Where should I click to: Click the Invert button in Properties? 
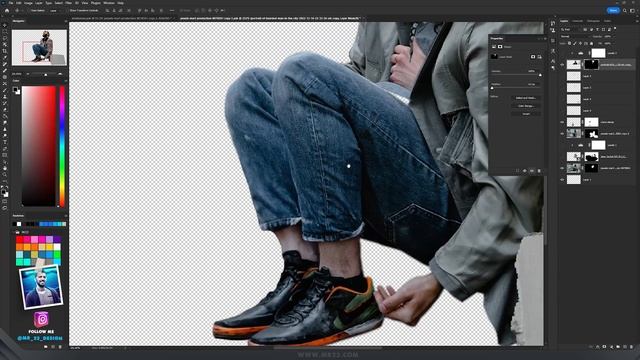click(x=526, y=113)
